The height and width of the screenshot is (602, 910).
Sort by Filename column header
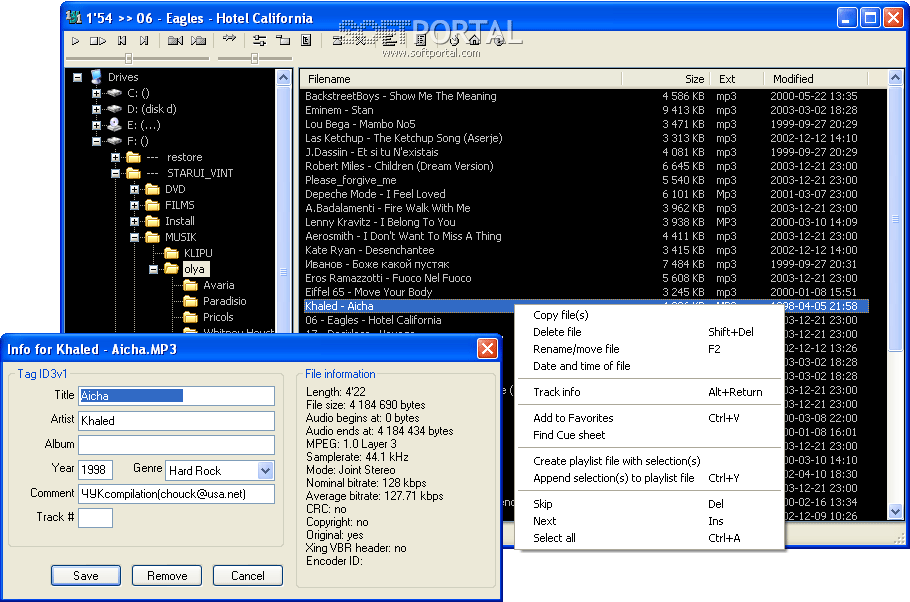click(x=461, y=79)
